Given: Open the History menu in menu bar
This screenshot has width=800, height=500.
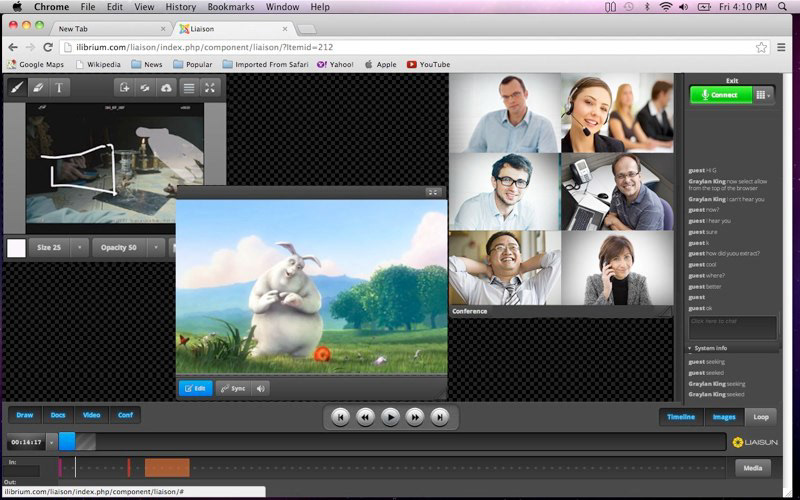Looking at the screenshot, I should click(x=181, y=7).
